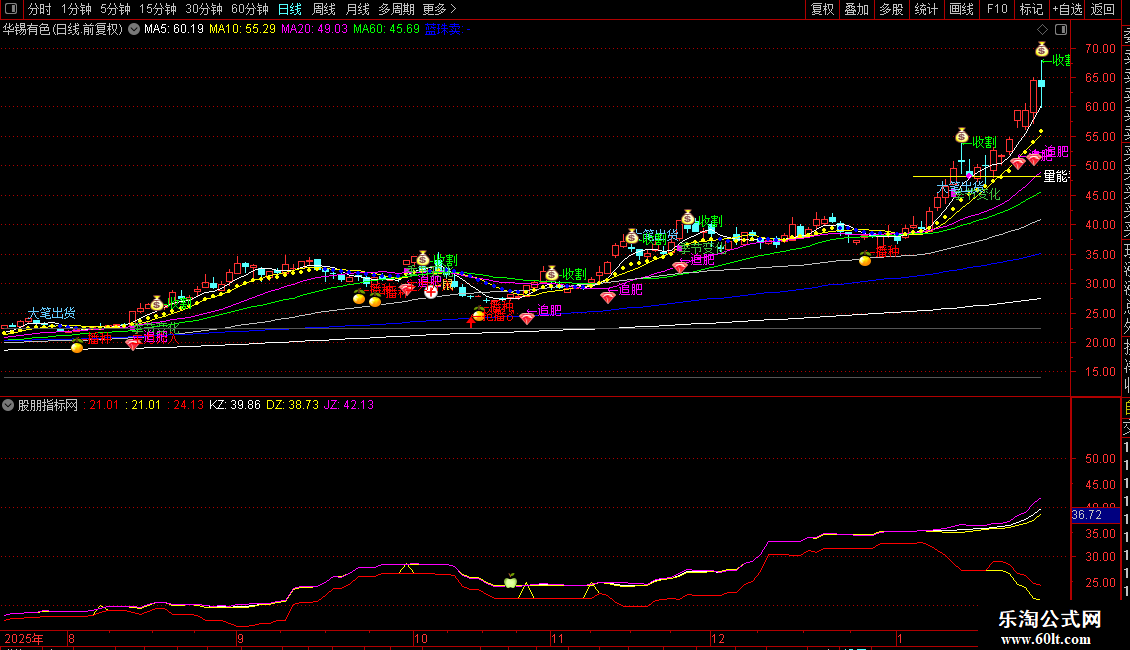Click the orange fruit icon beside 播种 near January
The image size is (1130, 650).
[865, 259]
